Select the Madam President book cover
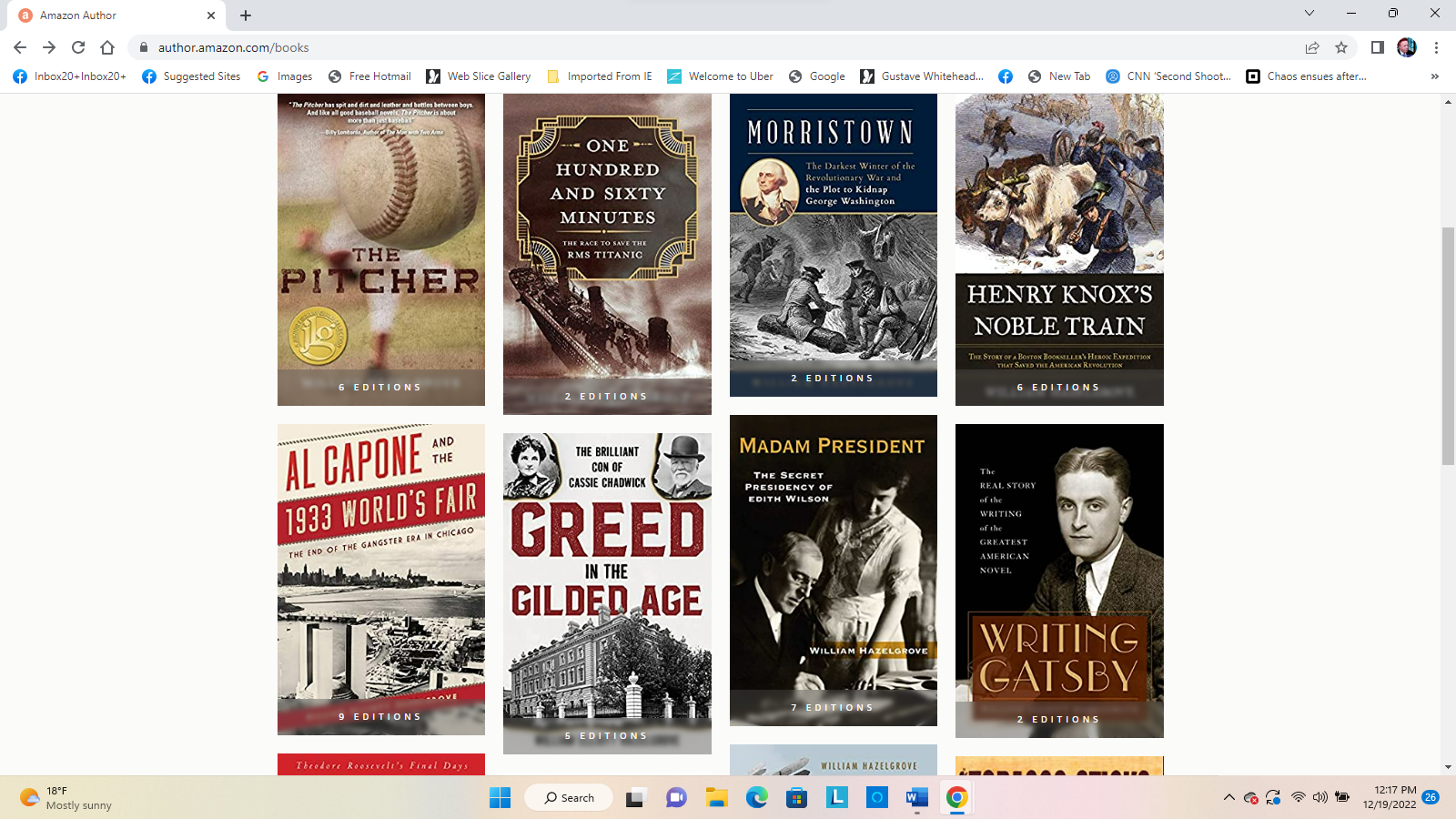1456x819 pixels. tap(833, 570)
